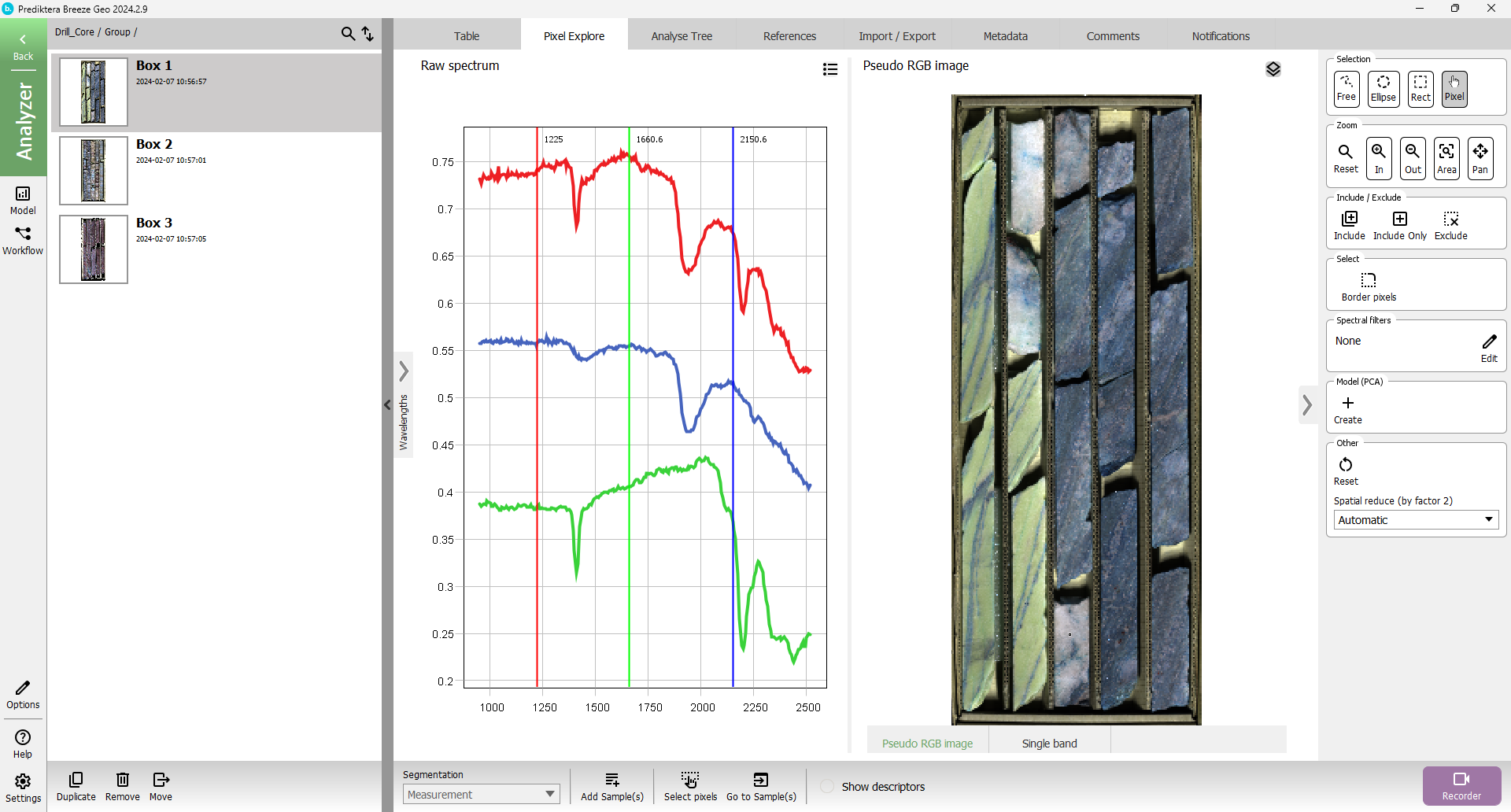Viewport: 1511px width, 812px height.
Task: Select the Pan tool
Action: pyautogui.click(x=1480, y=158)
